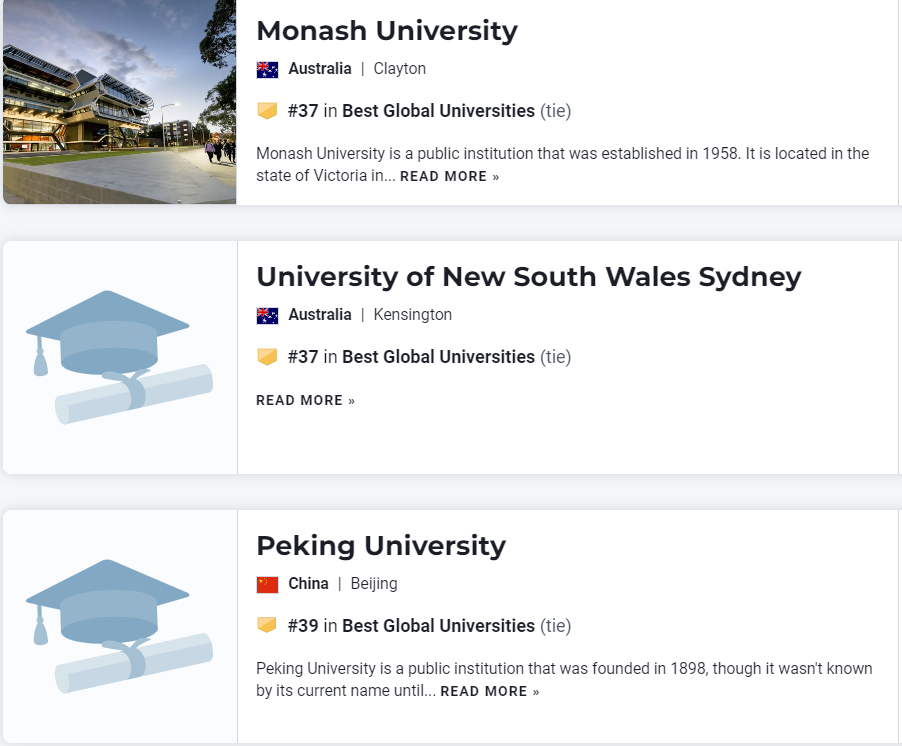Click the Australia flag beside Monash University
Viewport: 902px width, 746px height.
(267, 69)
